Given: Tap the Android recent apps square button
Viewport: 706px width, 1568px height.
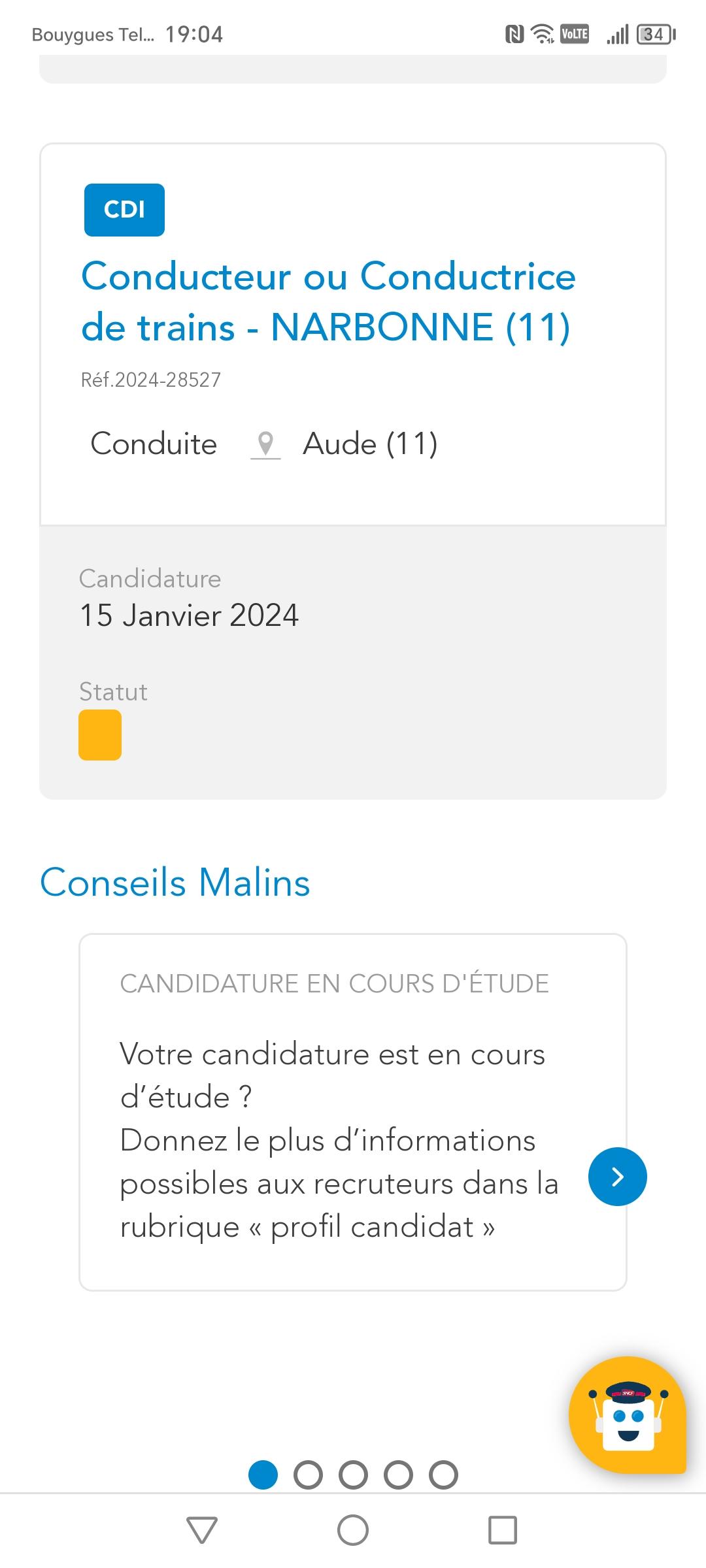Looking at the screenshot, I should [x=503, y=1530].
